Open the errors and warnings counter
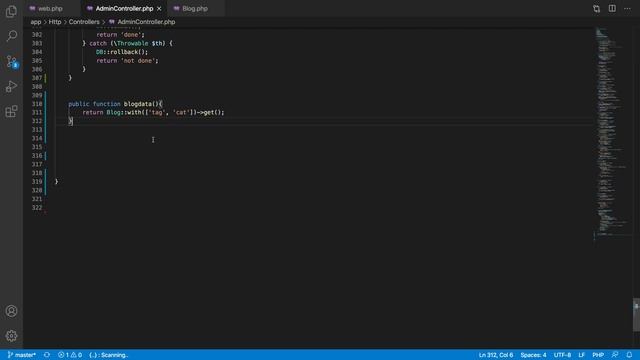This screenshot has width=640, height=360. pyautogui.click(x=69, y=355)
